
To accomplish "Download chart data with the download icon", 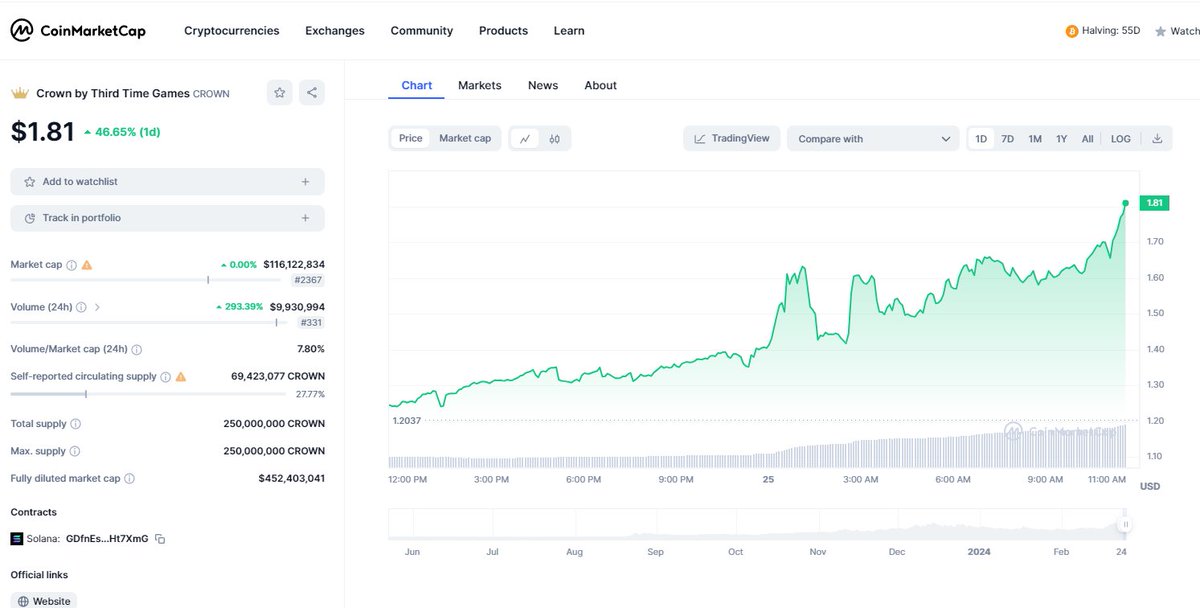I will click(1157, 139).
